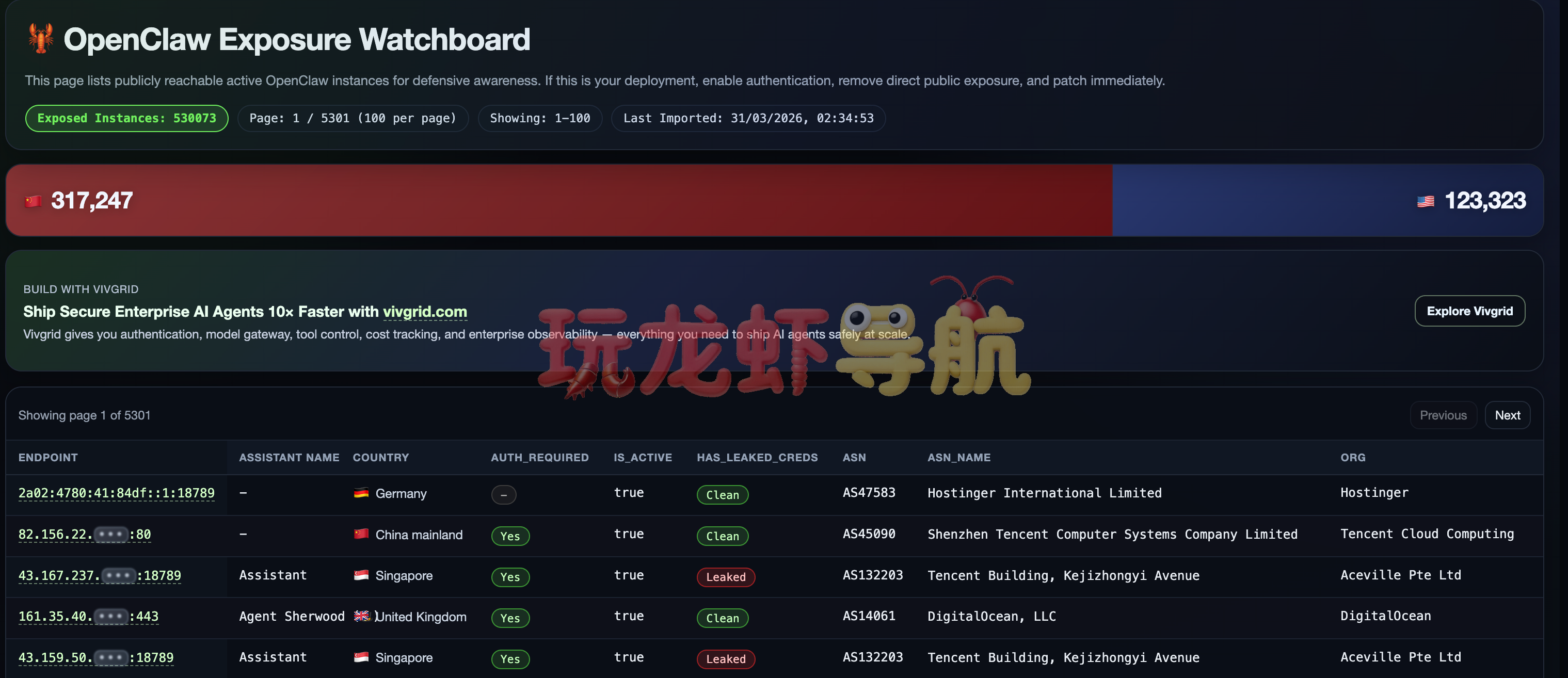Screen dimensions: 1568x678
Task: Open endpoint 161.35.40 port 443
Action: click(88, 617)
